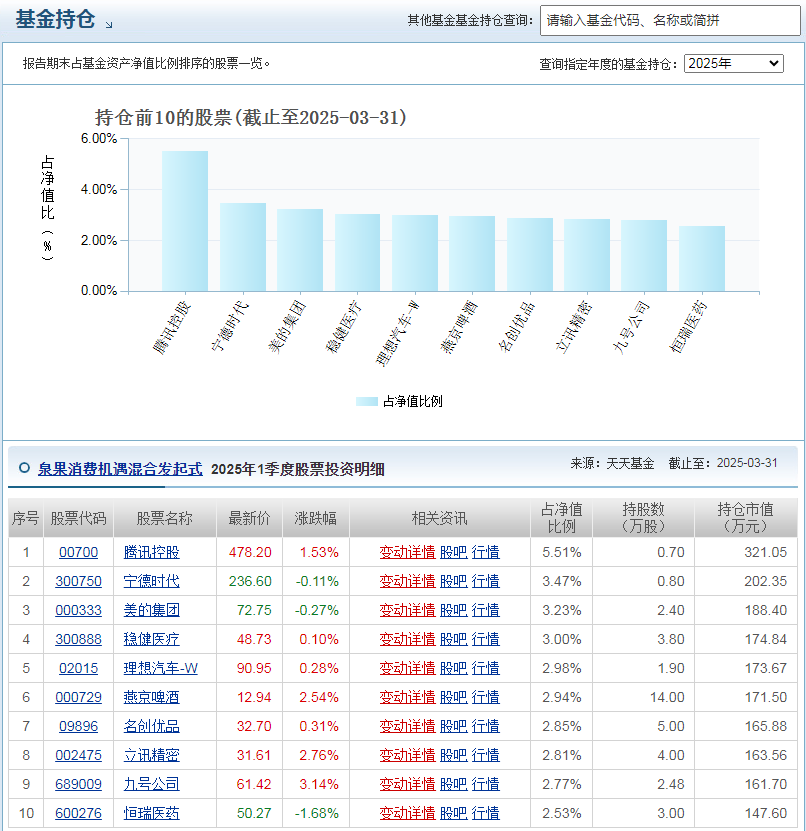Open the 腾讯控股 stock name link
The image size is (806, 831).
coord(152,552)
